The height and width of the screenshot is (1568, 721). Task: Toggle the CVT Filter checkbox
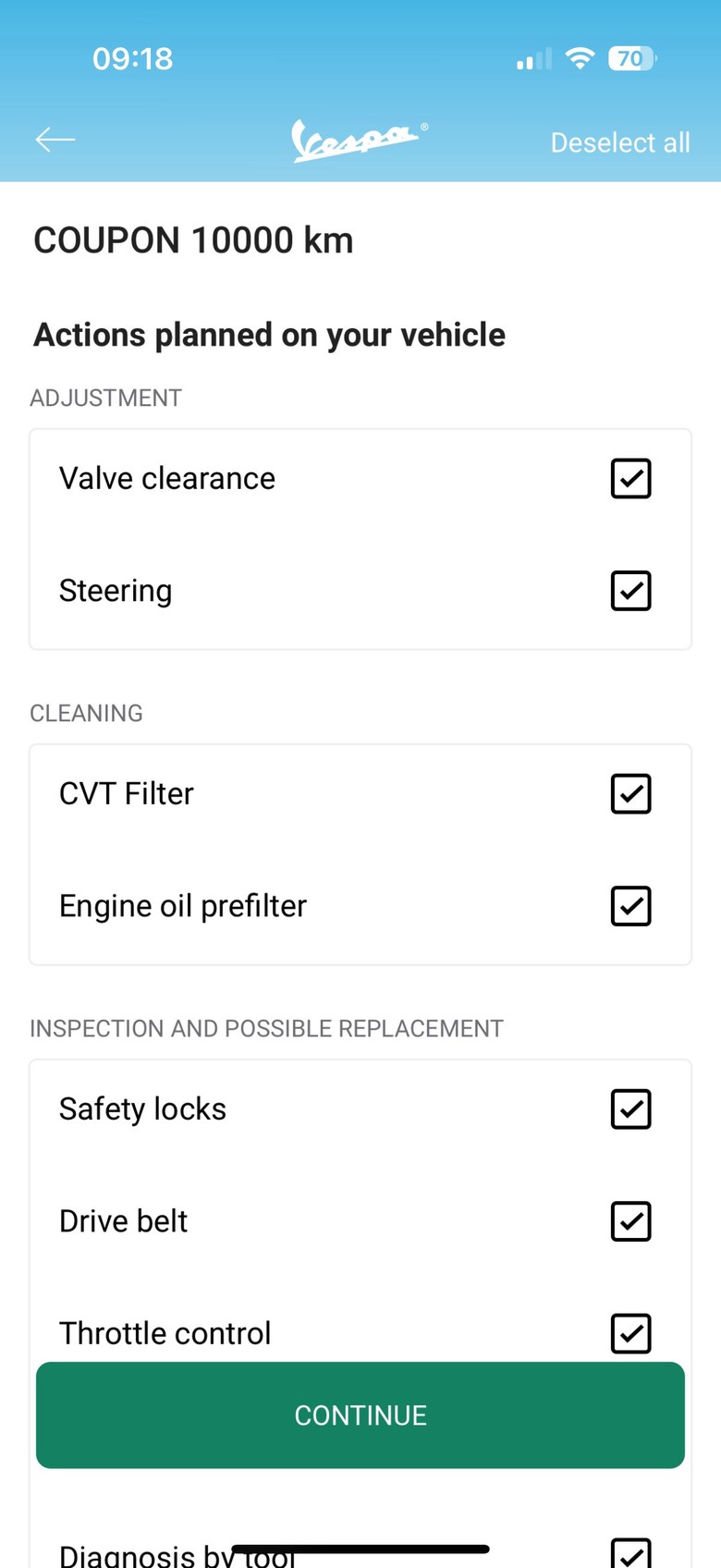631,793
